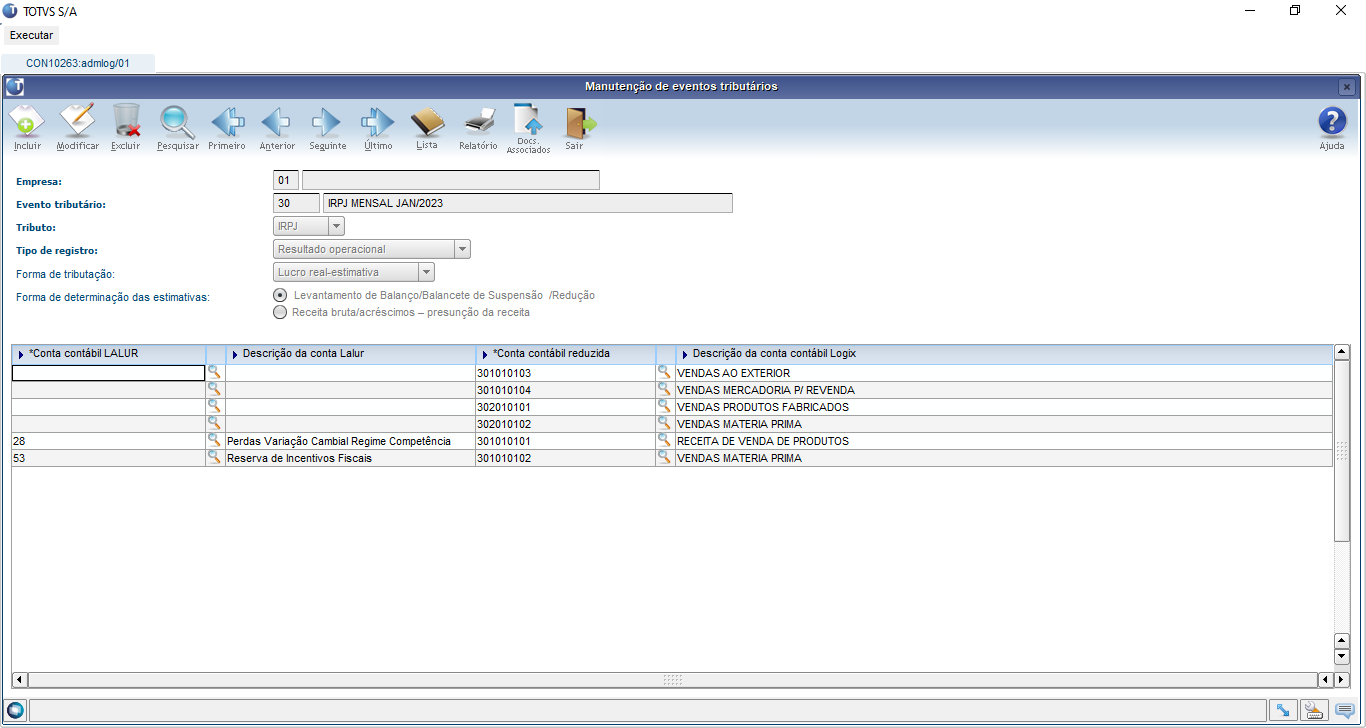This screenshot has width=1366, height=728.
Task: Click the Empresa code field
Action: [286, 180]
